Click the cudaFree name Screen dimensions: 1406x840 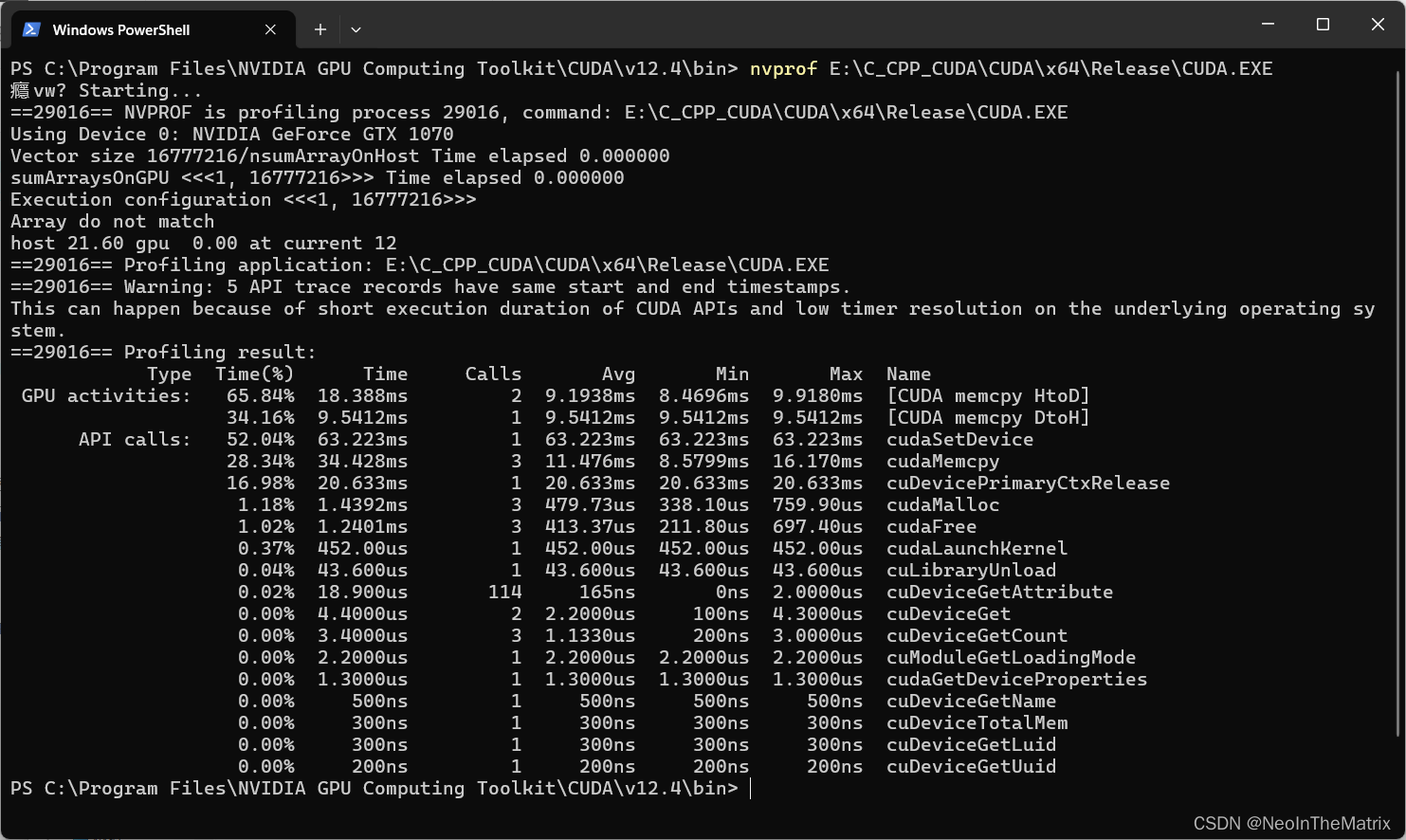click(931, 526)
